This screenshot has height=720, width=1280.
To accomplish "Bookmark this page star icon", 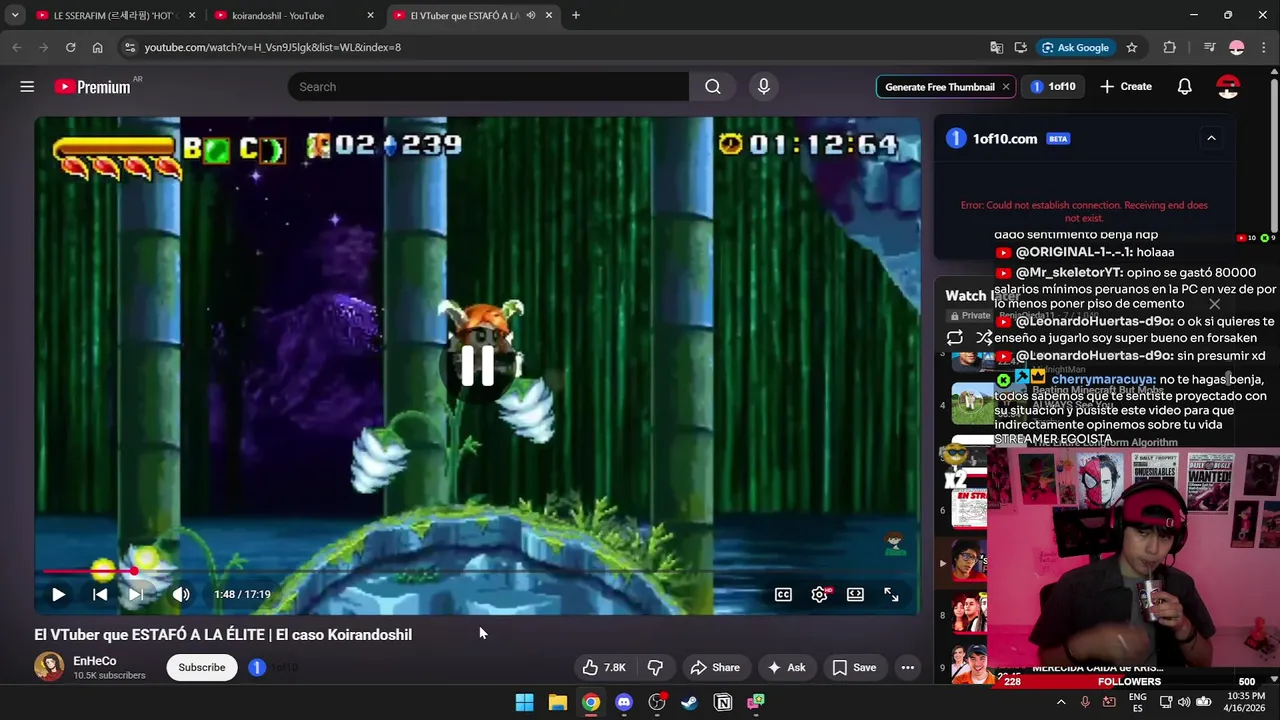I will pyautogui.click(x=1131, y=47).
